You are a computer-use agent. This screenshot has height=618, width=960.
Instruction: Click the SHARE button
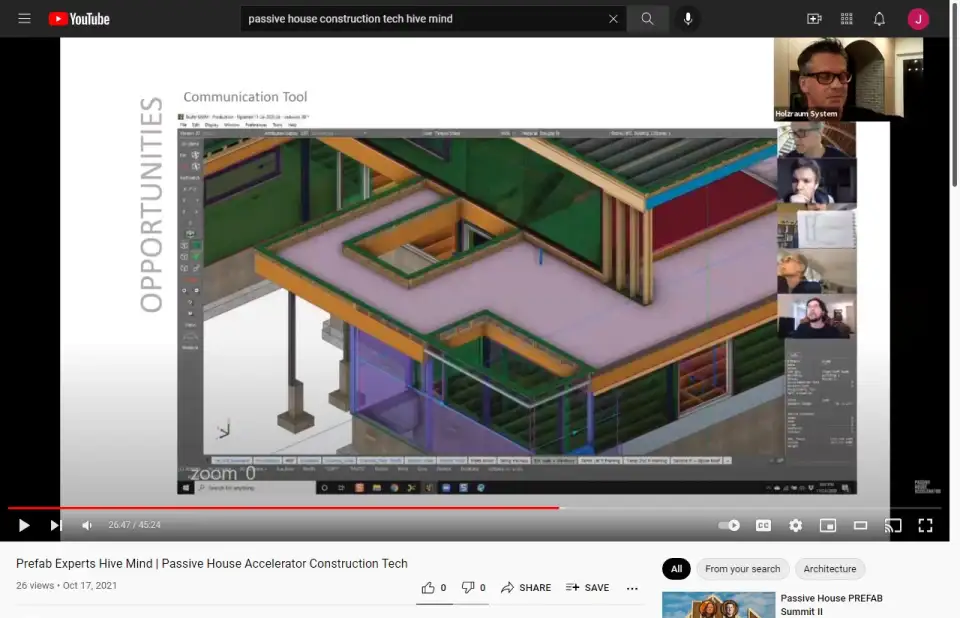point(526,588)
